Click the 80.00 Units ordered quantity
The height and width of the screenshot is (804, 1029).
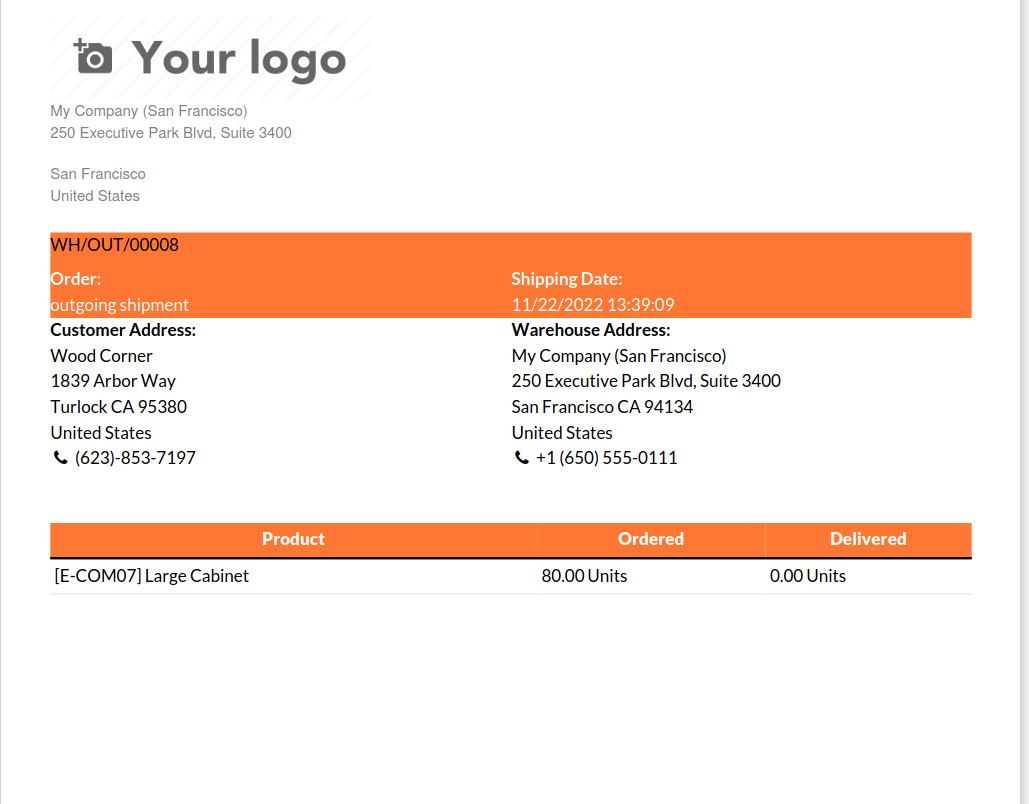584,576
